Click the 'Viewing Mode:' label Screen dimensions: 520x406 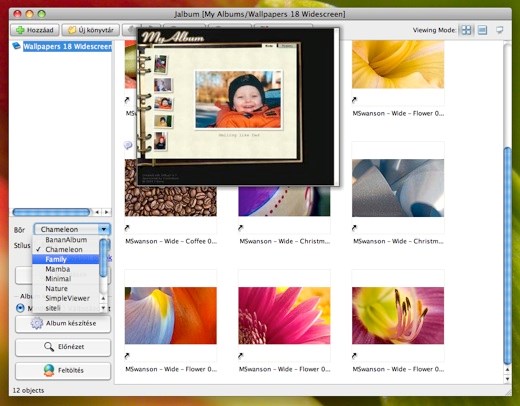(435, 30)
